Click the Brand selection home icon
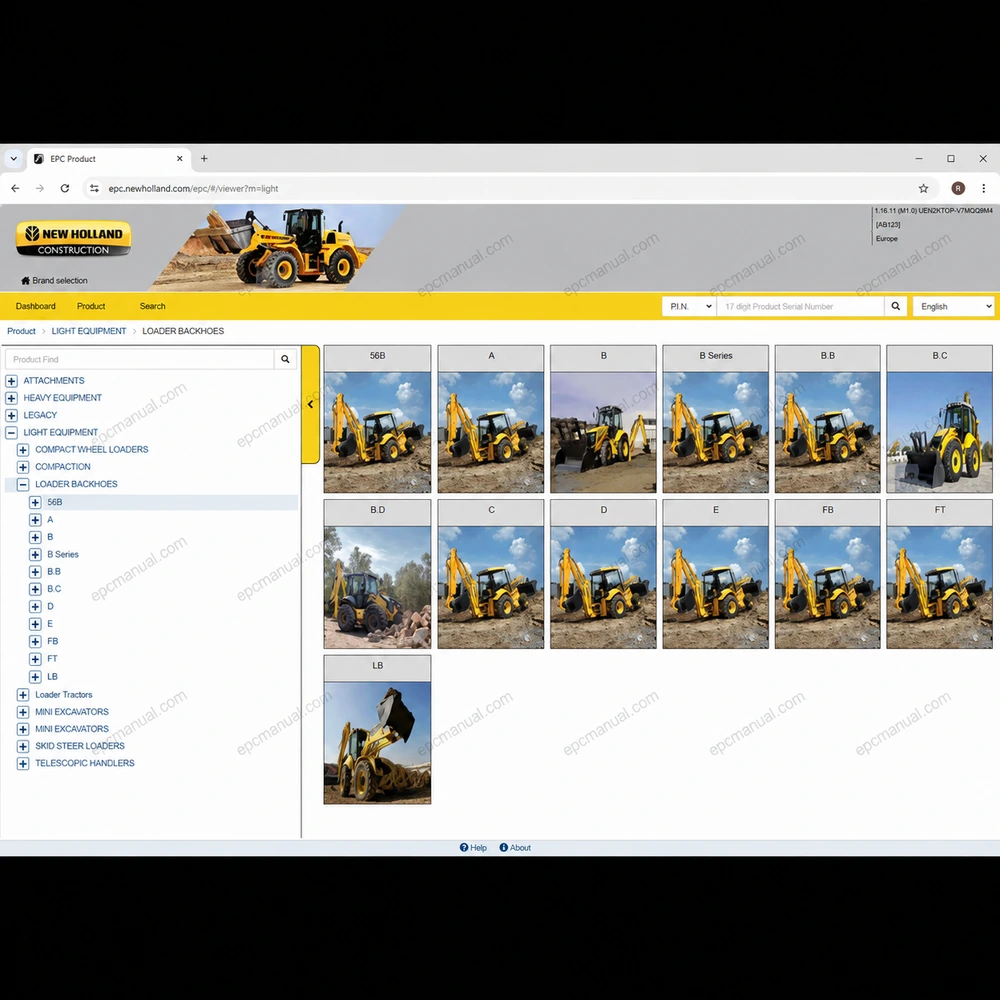This screenshot has width=1000, height=1000. [x=26, y=281]
